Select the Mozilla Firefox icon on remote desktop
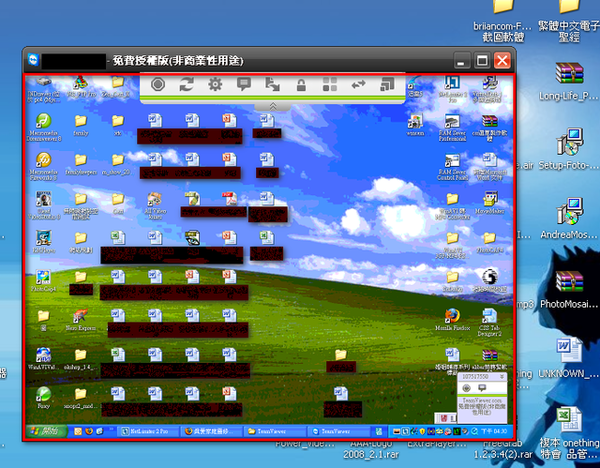Image resolution: width=600 pixels, height=468 pixels. (452, 320)
